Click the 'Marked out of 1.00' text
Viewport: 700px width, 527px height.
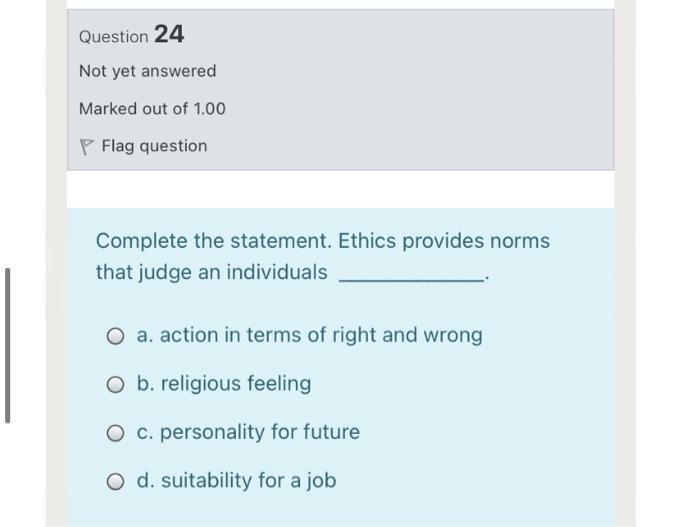coord(152,108)
